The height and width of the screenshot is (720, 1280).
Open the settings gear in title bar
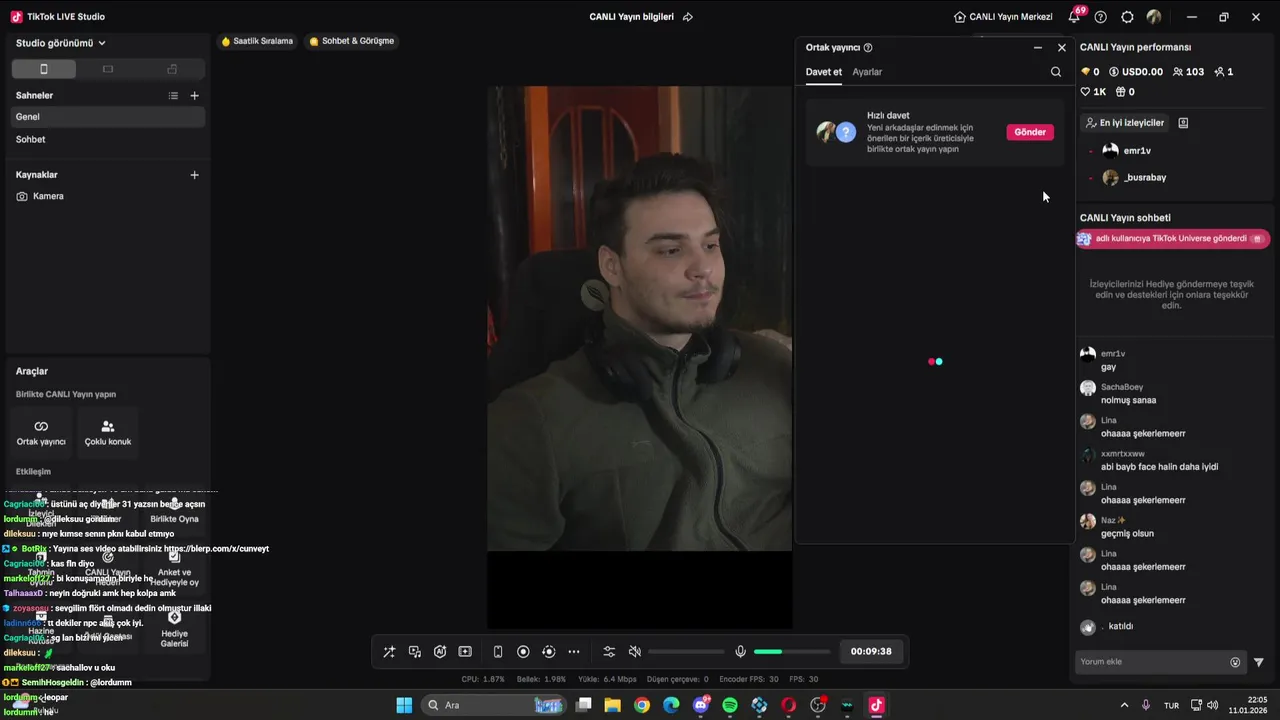click(1128, 17)
